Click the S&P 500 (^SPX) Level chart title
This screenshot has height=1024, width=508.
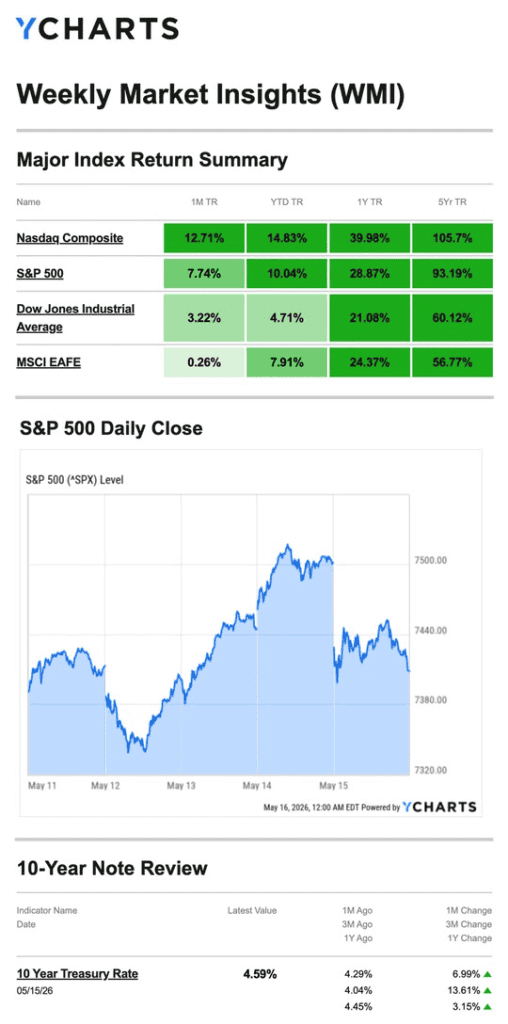coord(74,480)
